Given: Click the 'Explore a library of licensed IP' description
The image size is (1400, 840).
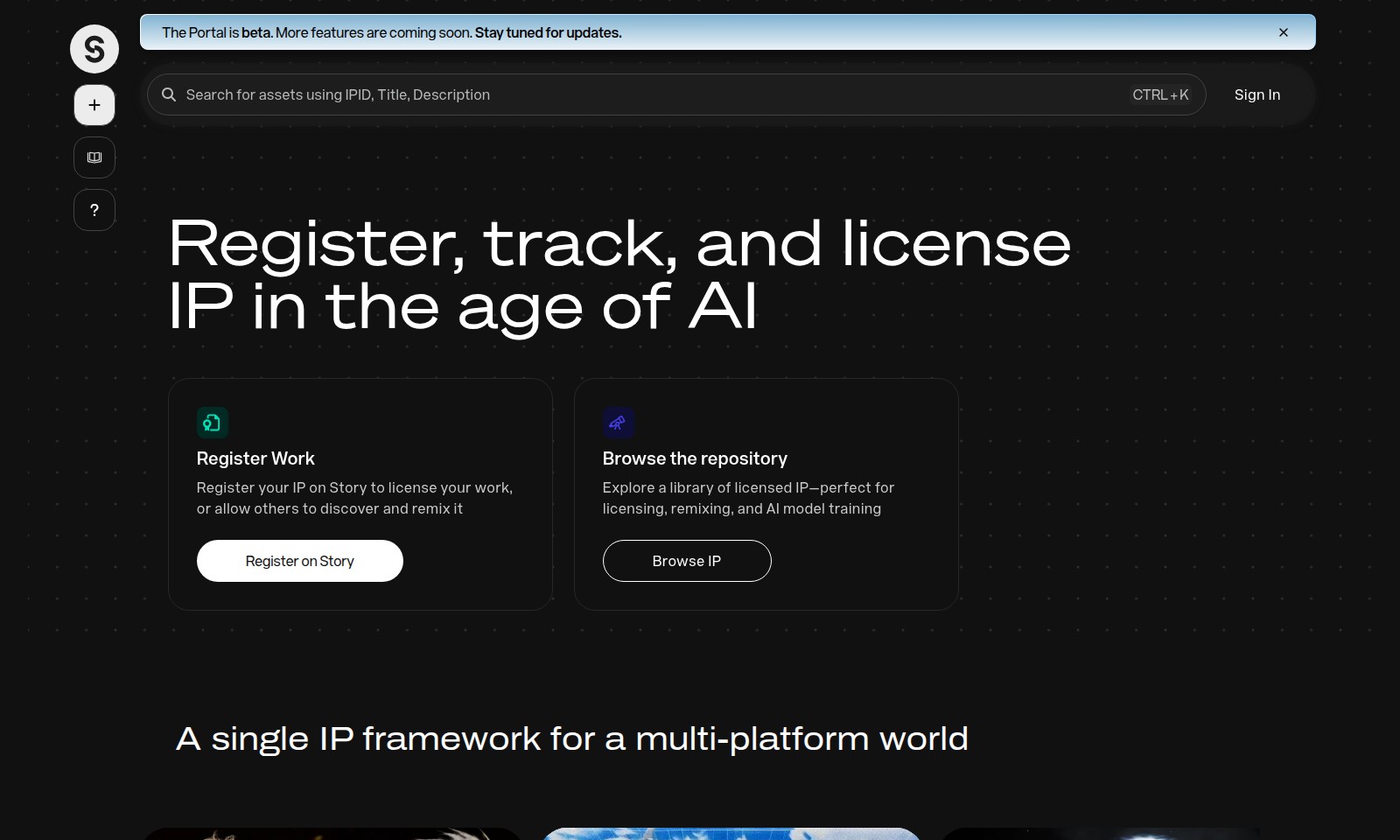Looking at the screenshot, I should click(748, 498).
